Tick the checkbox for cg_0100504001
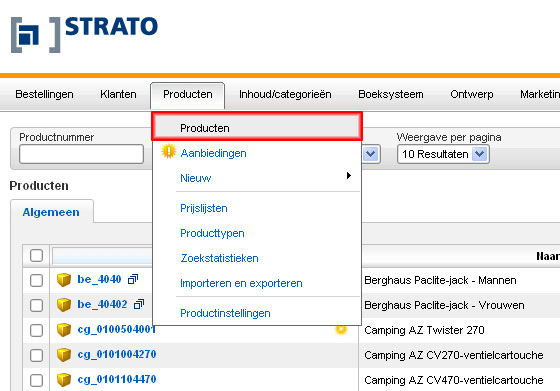560x391 pixels. [x=36, y=330]
